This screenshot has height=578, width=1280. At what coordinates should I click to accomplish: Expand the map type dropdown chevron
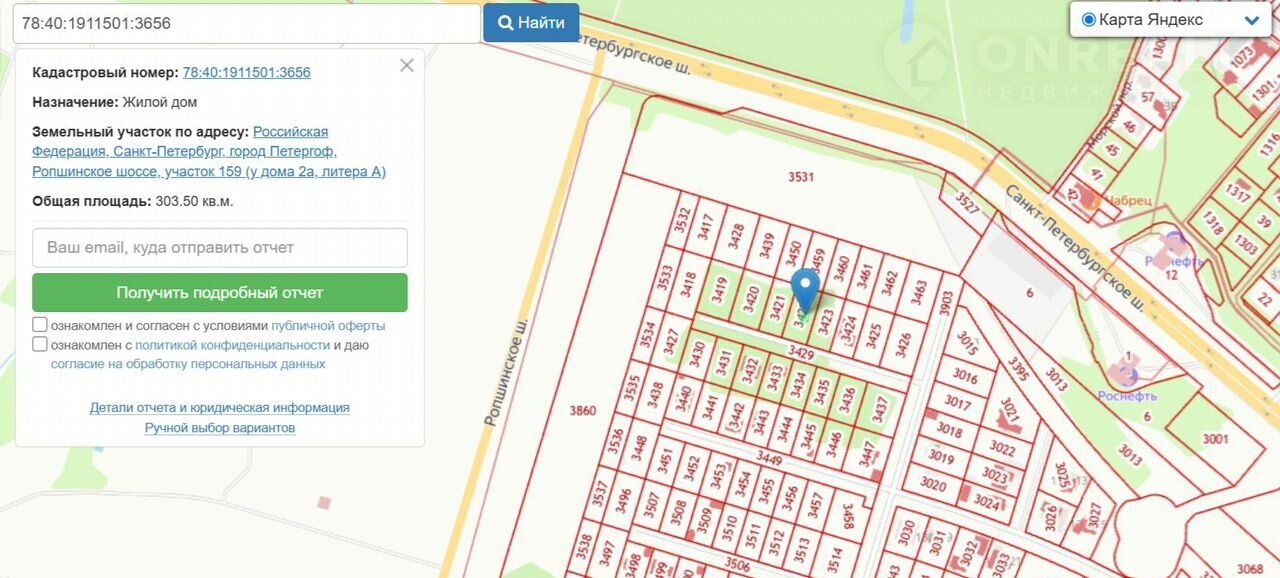point(1251,20)
